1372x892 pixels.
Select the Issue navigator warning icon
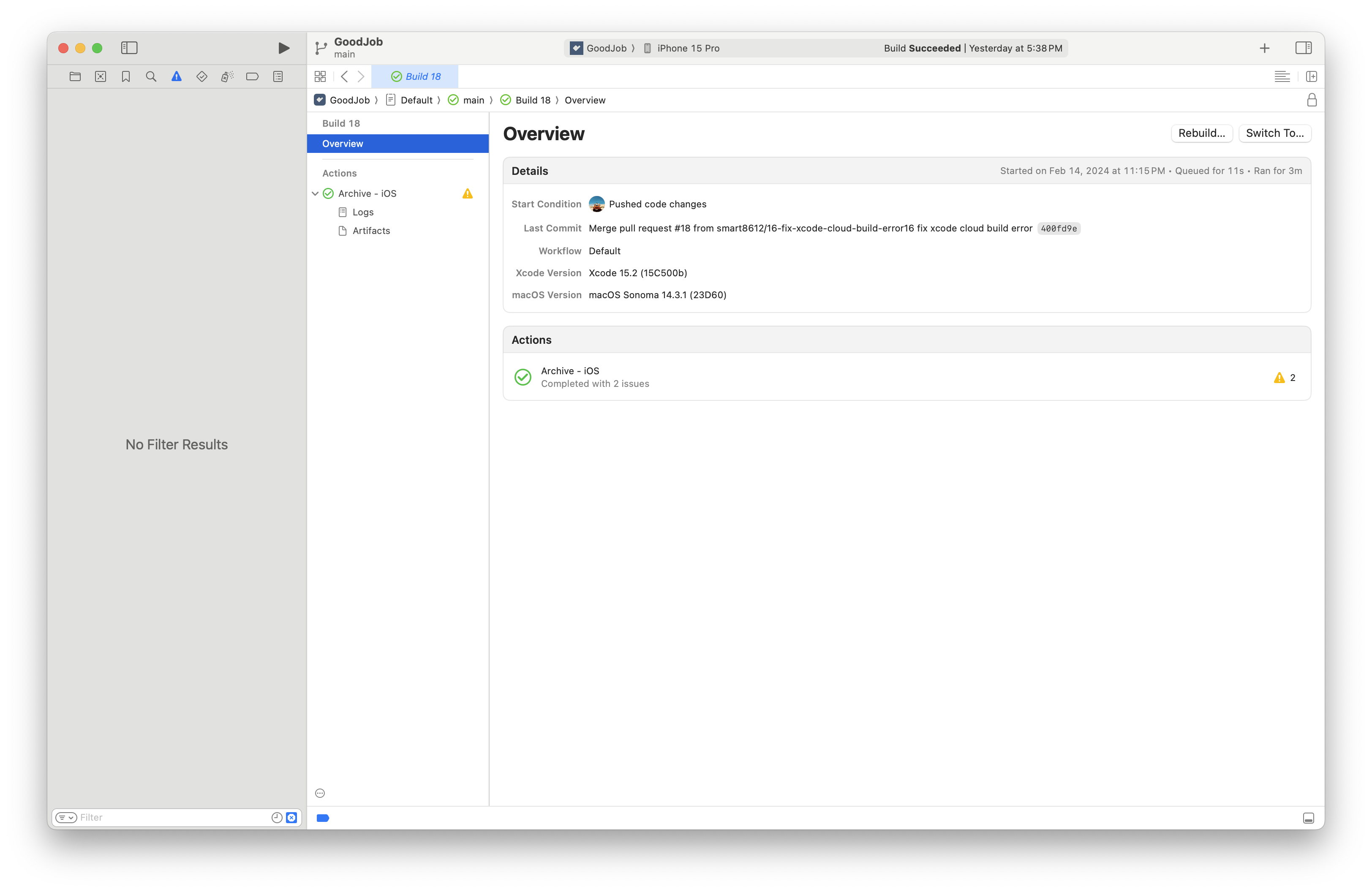pos(177,76)
